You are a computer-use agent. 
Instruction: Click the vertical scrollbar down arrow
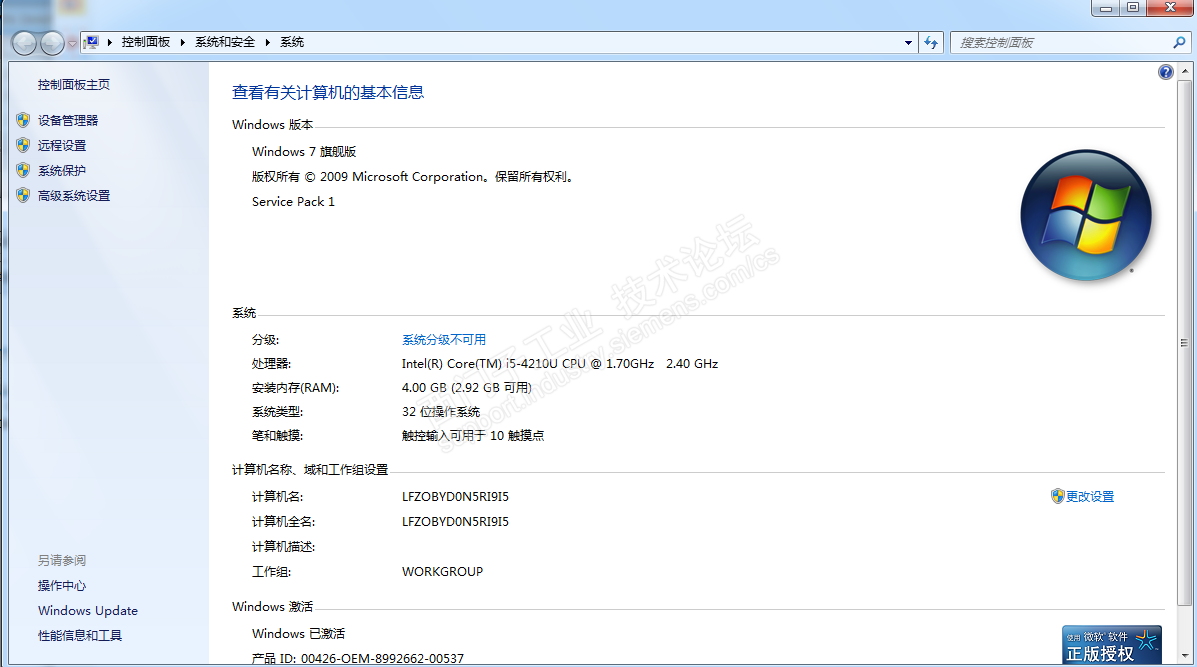[1185, 656]
